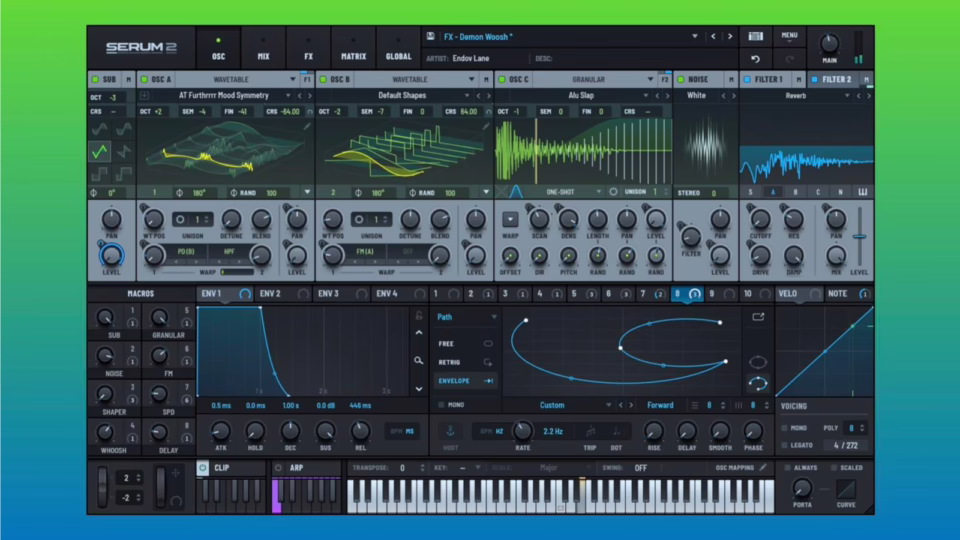
Task: Edit OSC B wavetable with pencil icon
Action: [x=486, y=126]
